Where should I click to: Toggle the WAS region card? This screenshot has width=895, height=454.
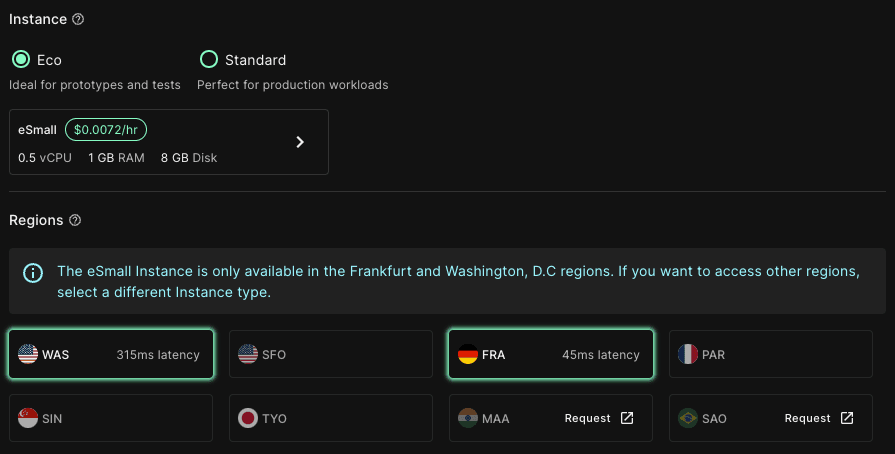111,354
